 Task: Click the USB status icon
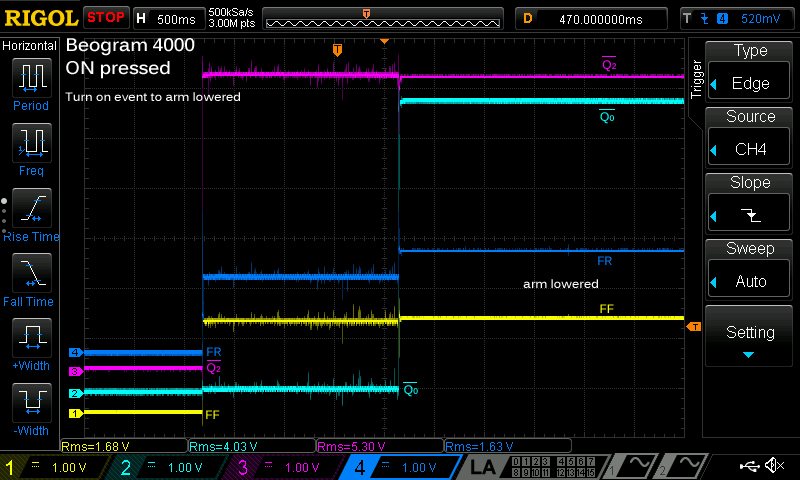[x=748, y=466]
